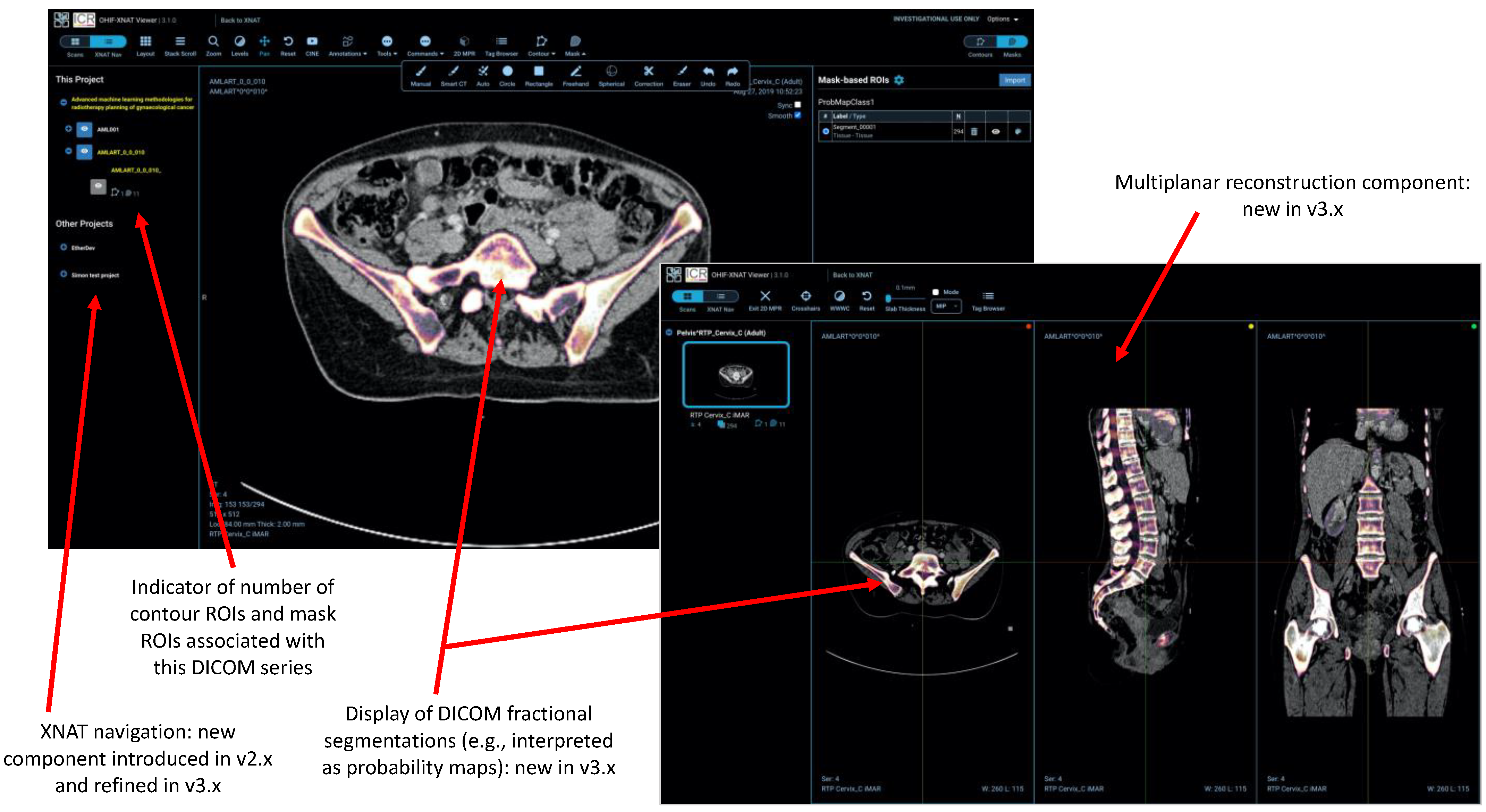
Task: Select WWWC tool in MPR toolbar
Action: pyautogui.click(x=839, y=300)
